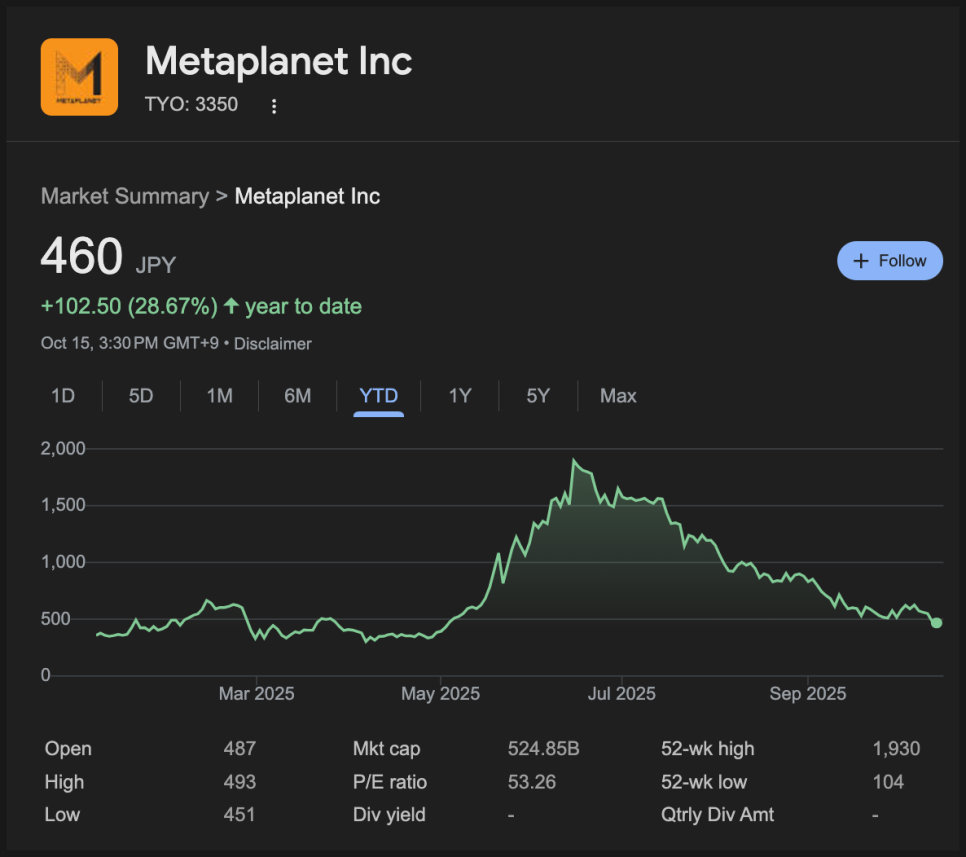Viewport: 966px width, 857px height.
Task: Click the Follow button
Action: pos(889,261)
